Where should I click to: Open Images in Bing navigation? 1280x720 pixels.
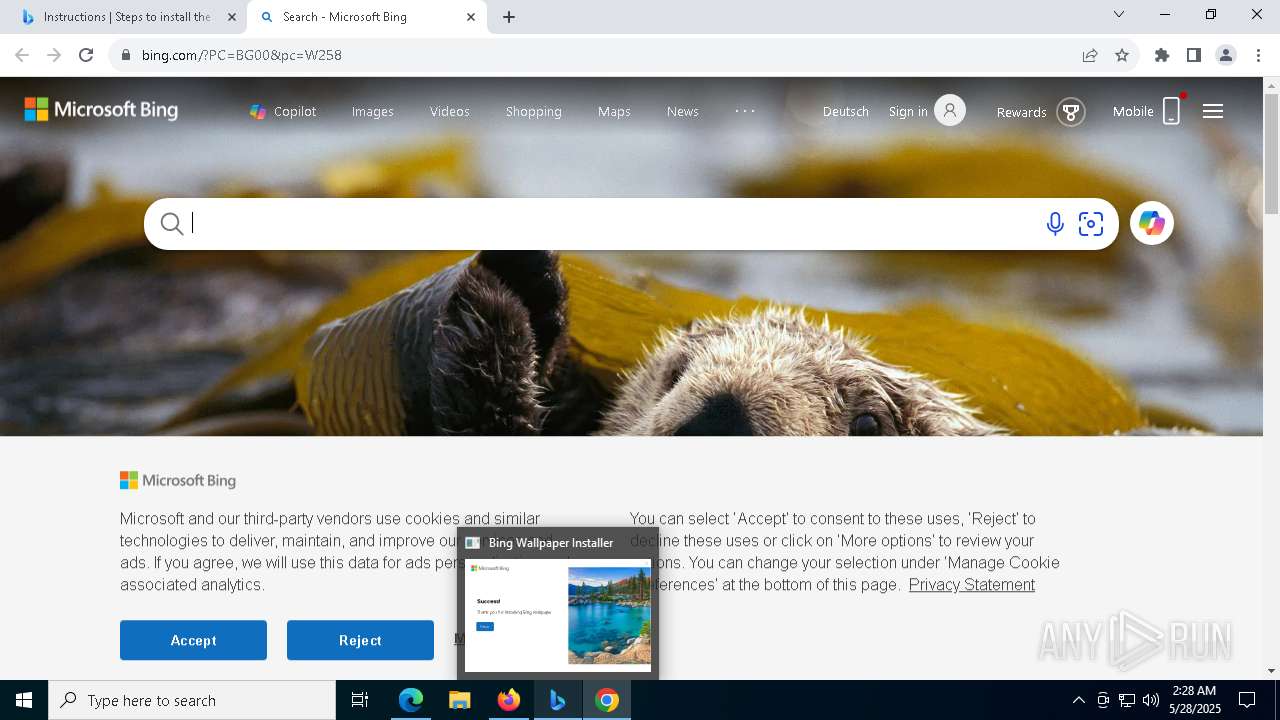coord(373,111)
